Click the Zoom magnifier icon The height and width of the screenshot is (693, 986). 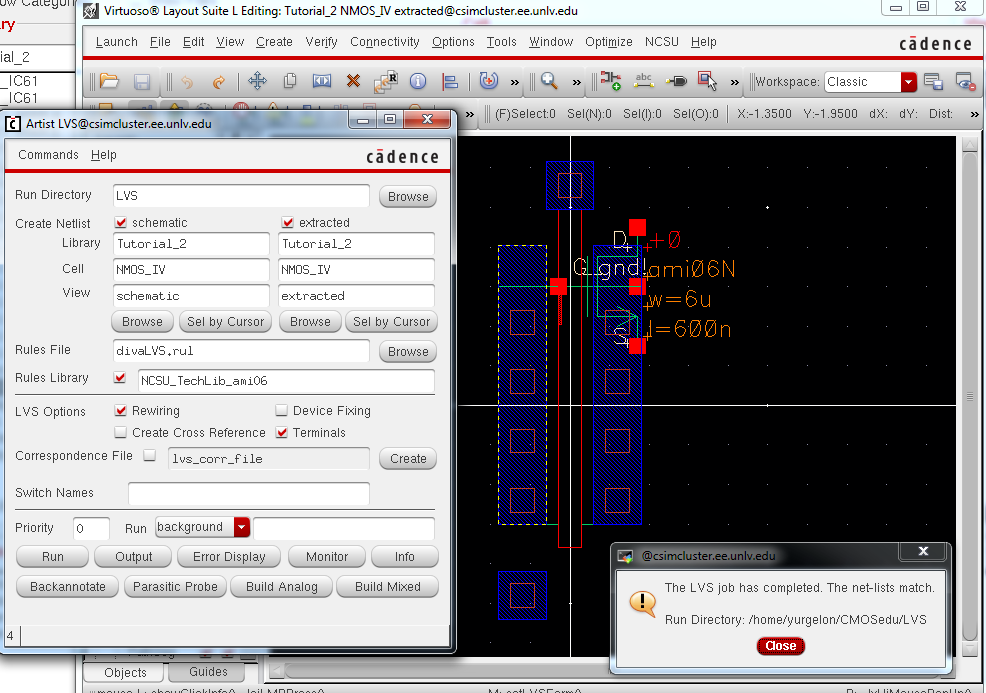click(549, 82)
